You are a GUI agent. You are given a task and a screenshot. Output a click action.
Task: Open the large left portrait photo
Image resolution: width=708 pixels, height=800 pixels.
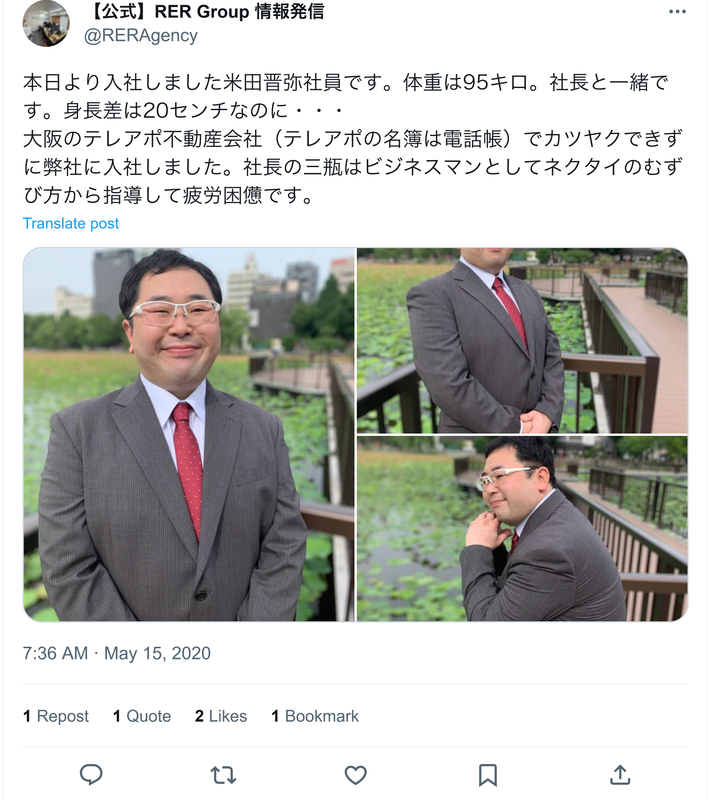click(189, 434)
